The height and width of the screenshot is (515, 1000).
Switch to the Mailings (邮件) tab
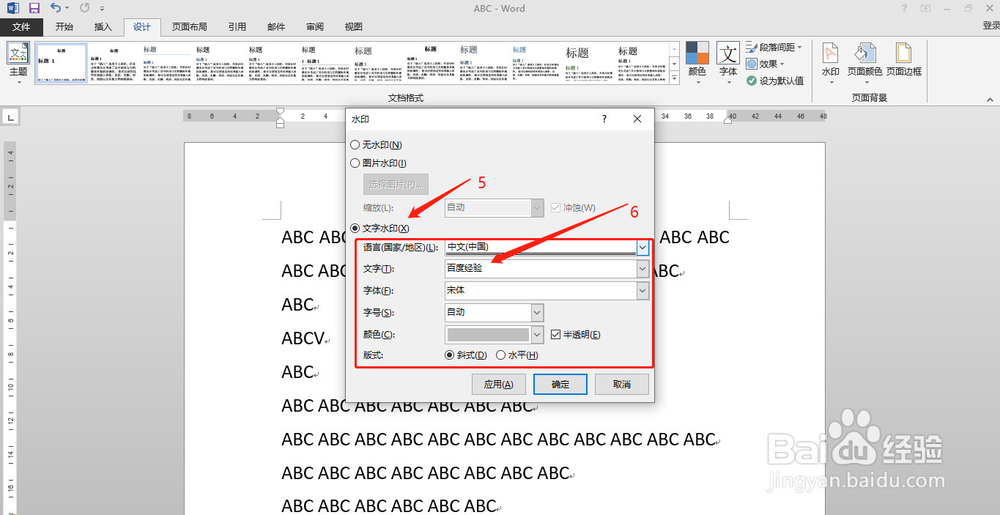[276, 27]
